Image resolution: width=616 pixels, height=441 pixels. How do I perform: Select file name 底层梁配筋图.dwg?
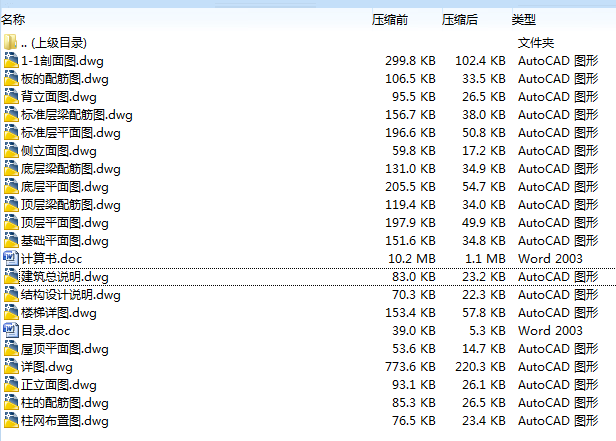[71, 169]
